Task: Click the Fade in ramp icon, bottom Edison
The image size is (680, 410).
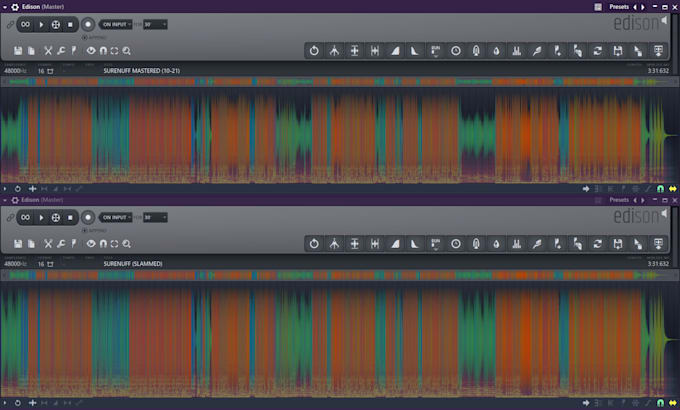Action: [395, 244]
